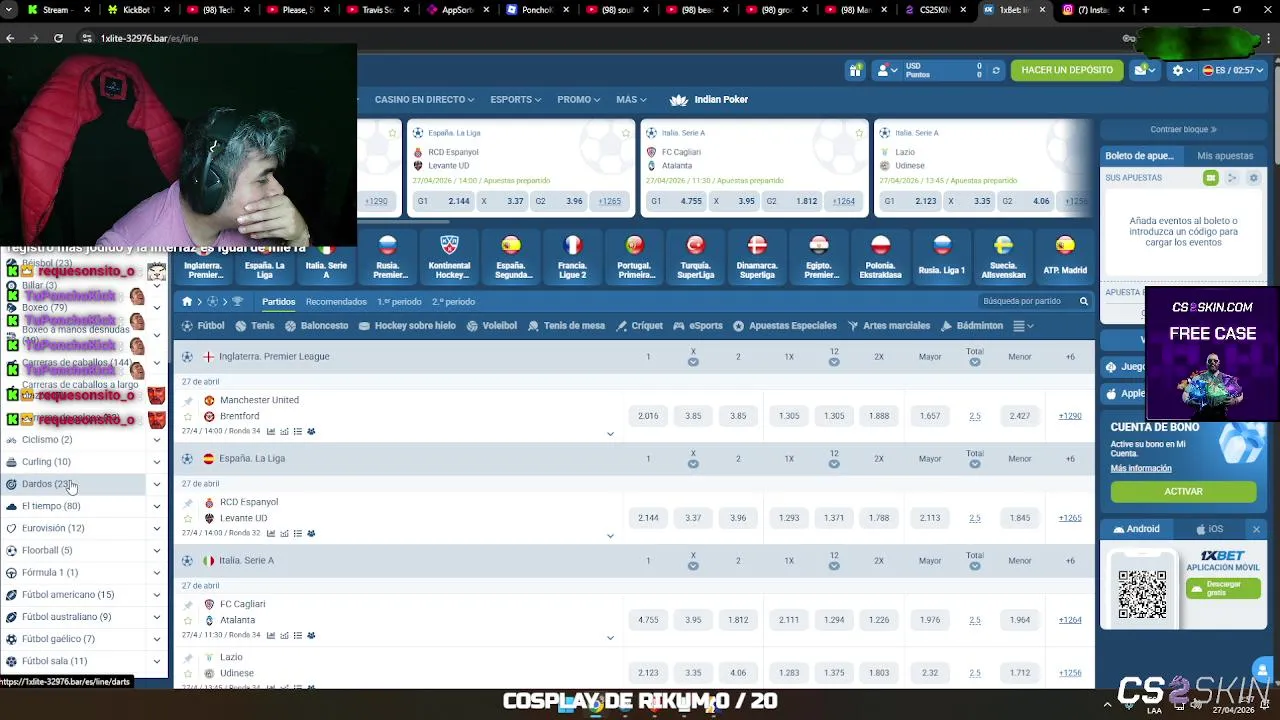Star the Manchester United vs Brentford match

[187, 416]
